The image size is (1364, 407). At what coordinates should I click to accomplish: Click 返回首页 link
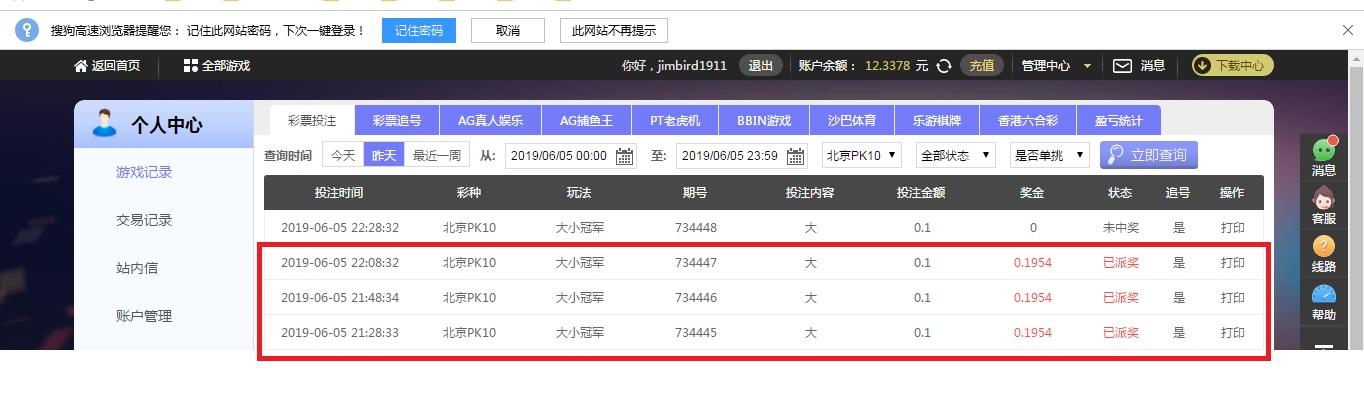coord(116,66)
